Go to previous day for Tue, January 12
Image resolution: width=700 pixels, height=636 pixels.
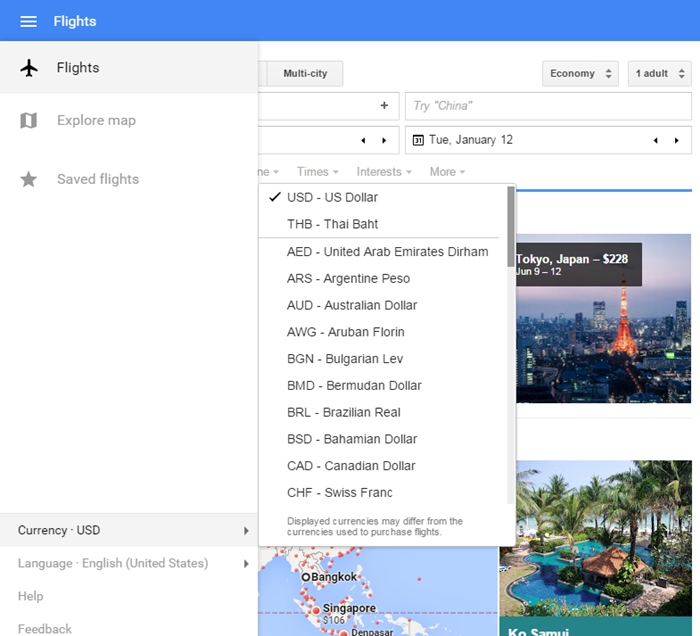[x=655, y=141]
